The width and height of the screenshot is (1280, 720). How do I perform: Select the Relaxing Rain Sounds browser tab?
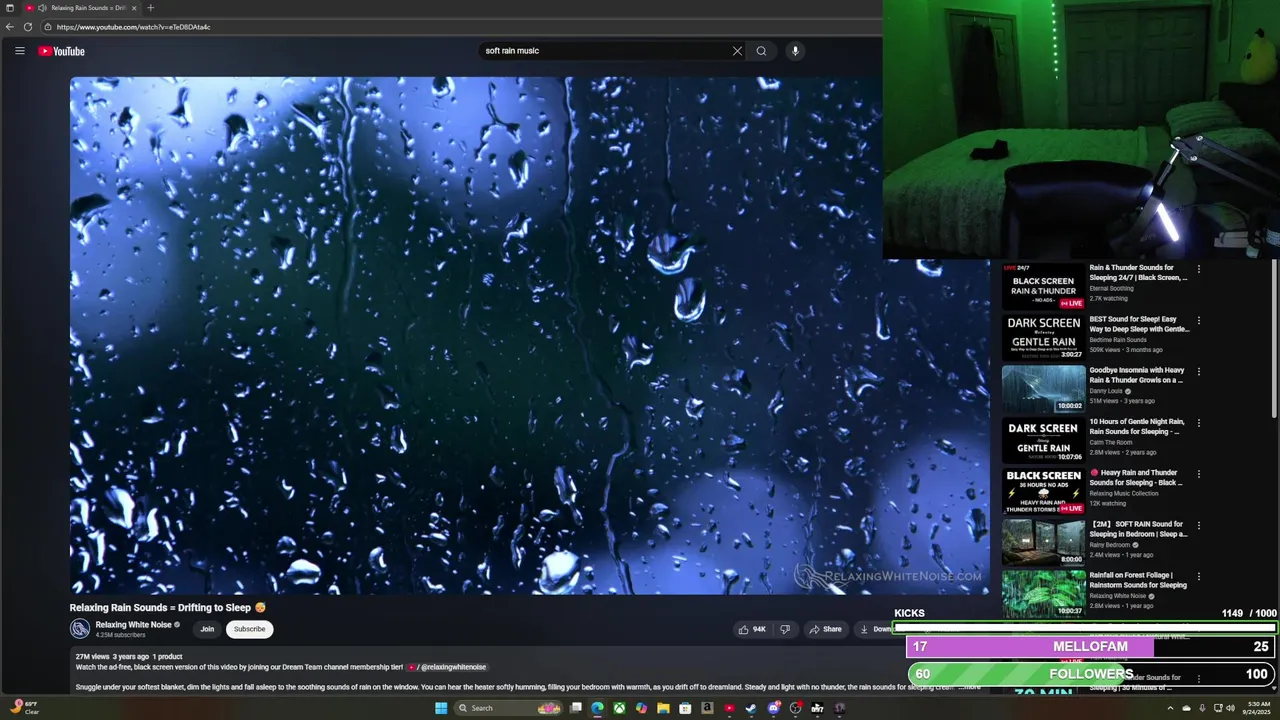[82, 8]
